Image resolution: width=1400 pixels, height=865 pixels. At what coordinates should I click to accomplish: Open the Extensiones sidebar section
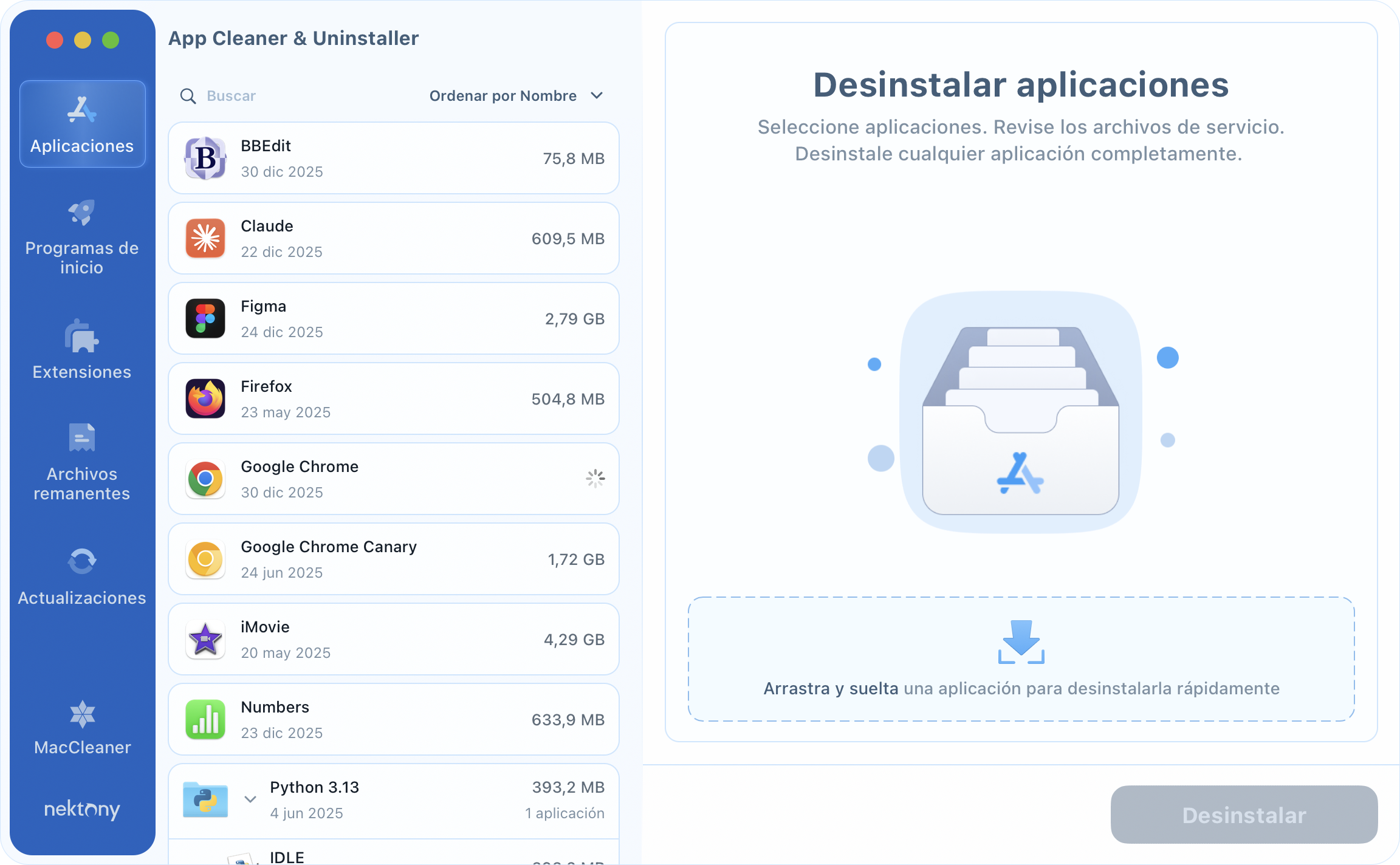pyautogui.click(x=82, y=351)
